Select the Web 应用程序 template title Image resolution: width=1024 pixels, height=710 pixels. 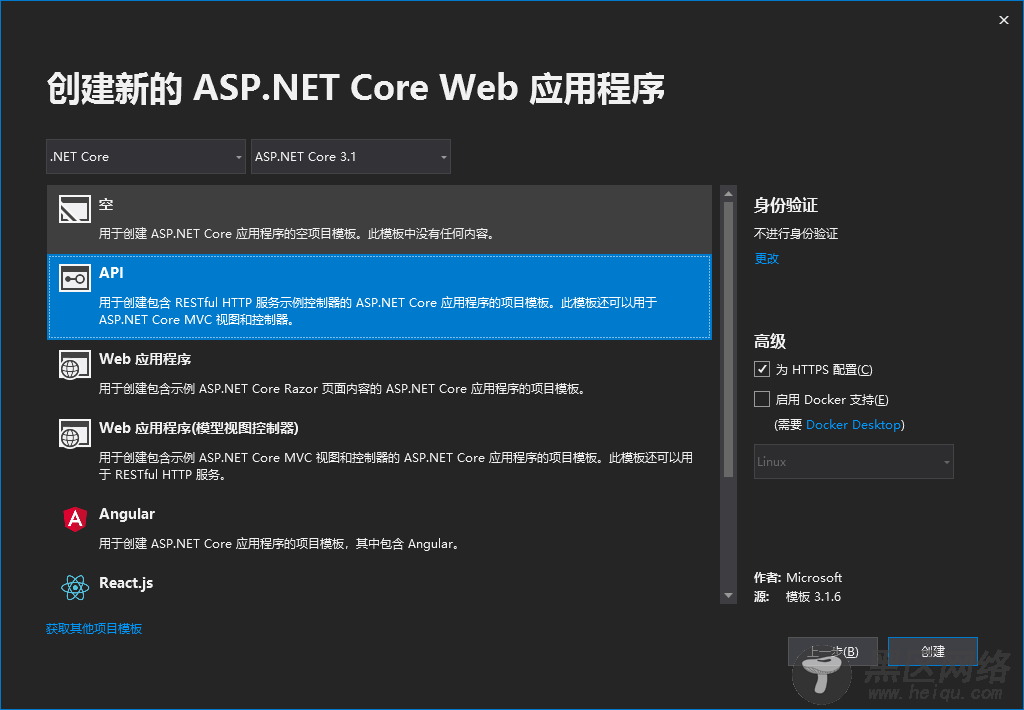pyautogui.click(x=145, y=359)
